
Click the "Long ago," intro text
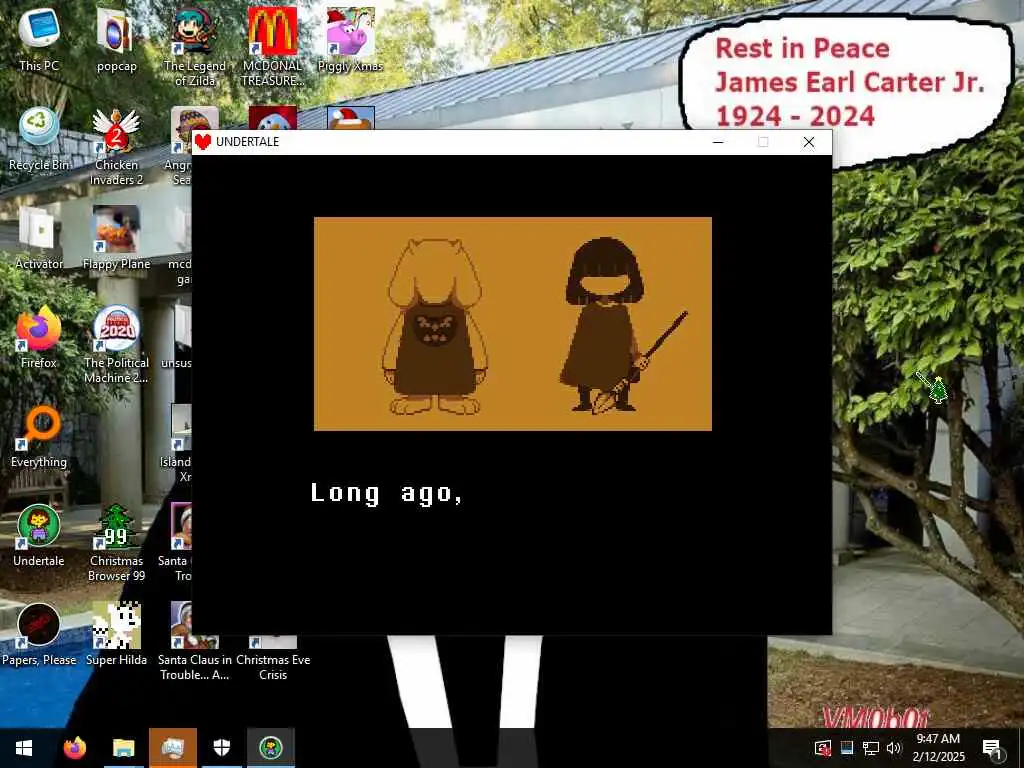click(x=387, y=493)
